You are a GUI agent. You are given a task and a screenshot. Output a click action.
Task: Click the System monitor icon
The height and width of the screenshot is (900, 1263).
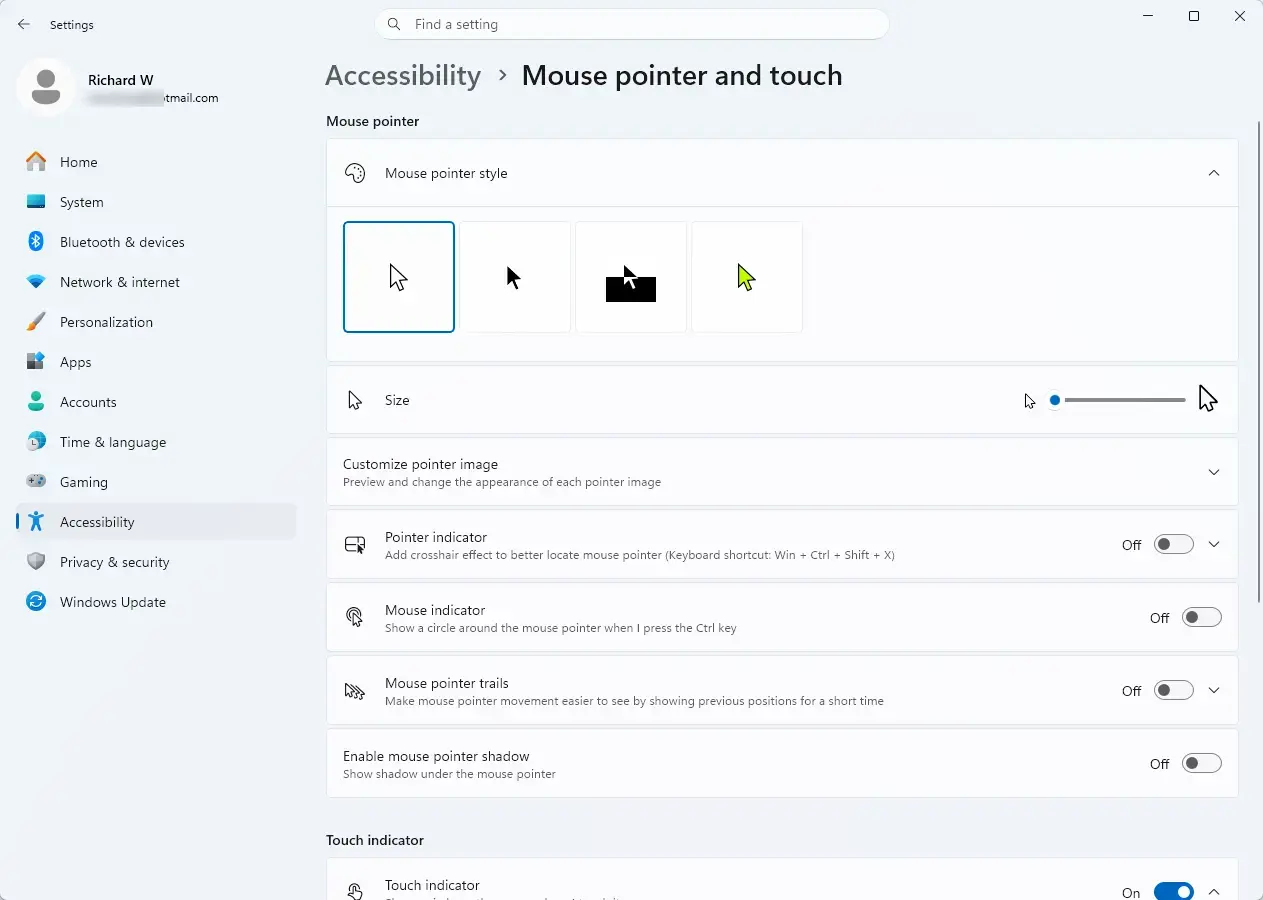(x=36, y=201)
